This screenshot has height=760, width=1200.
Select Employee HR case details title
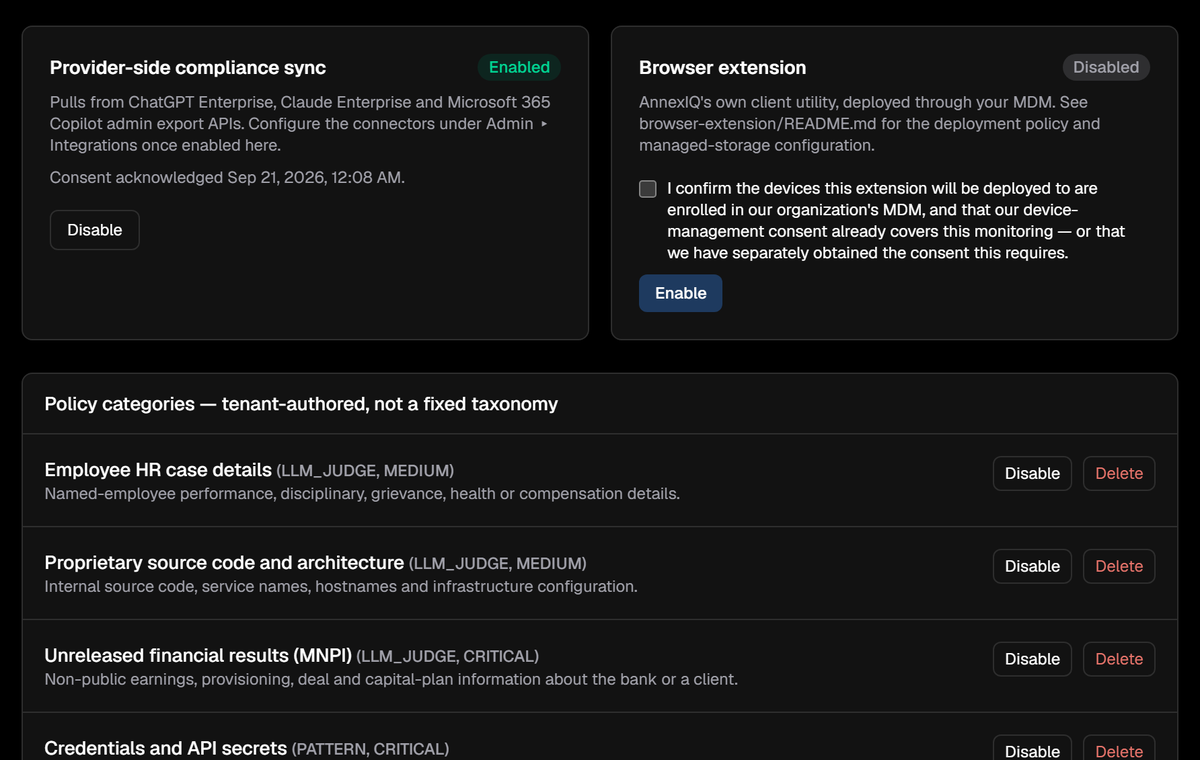point(158,470)
